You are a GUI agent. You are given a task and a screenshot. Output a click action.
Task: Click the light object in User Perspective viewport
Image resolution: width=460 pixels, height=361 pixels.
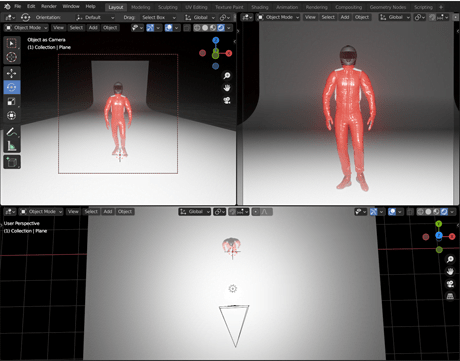pos(233,289)
